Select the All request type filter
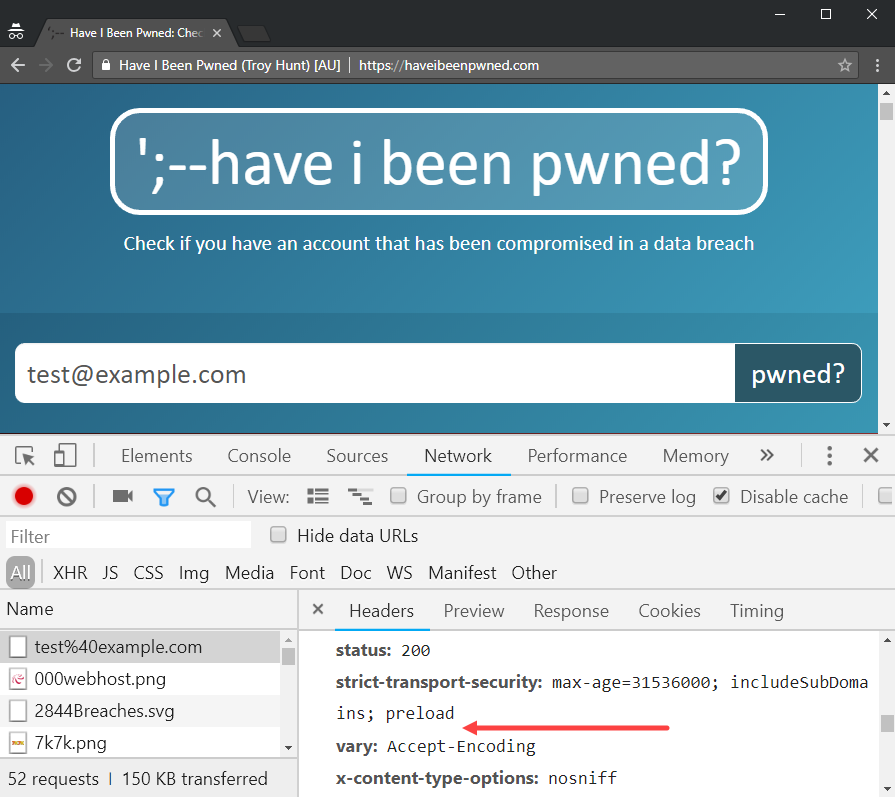 click(x=21, y=573)
